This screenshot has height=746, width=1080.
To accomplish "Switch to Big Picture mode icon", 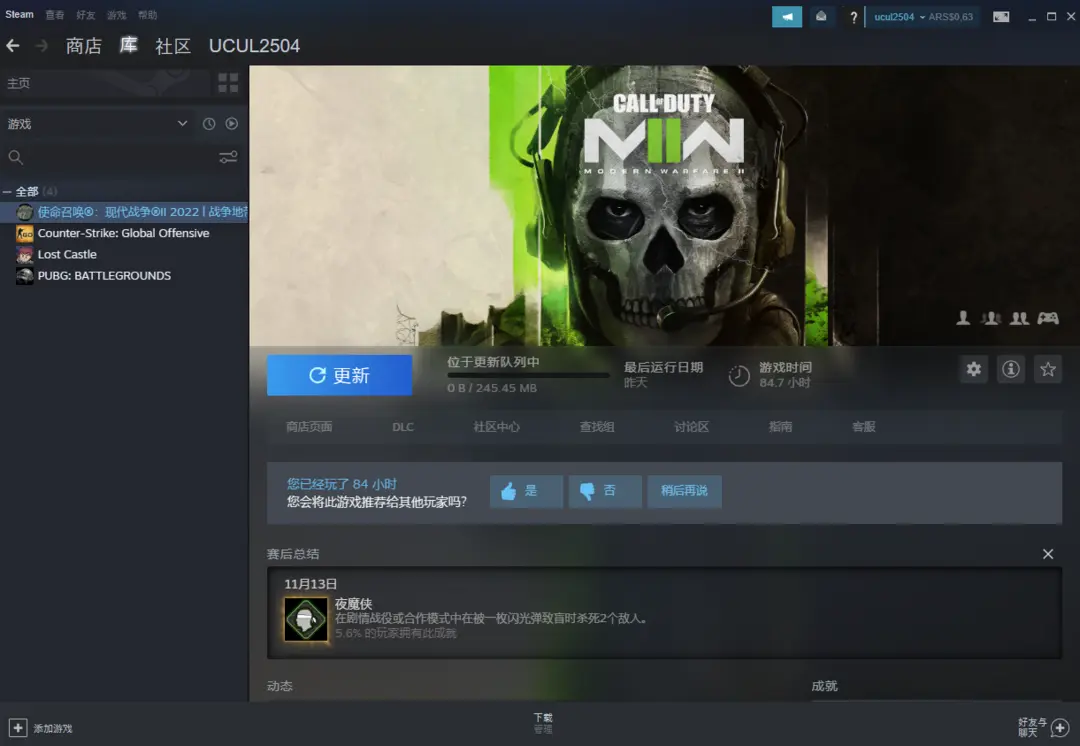I will click(x=1001, y=17).
